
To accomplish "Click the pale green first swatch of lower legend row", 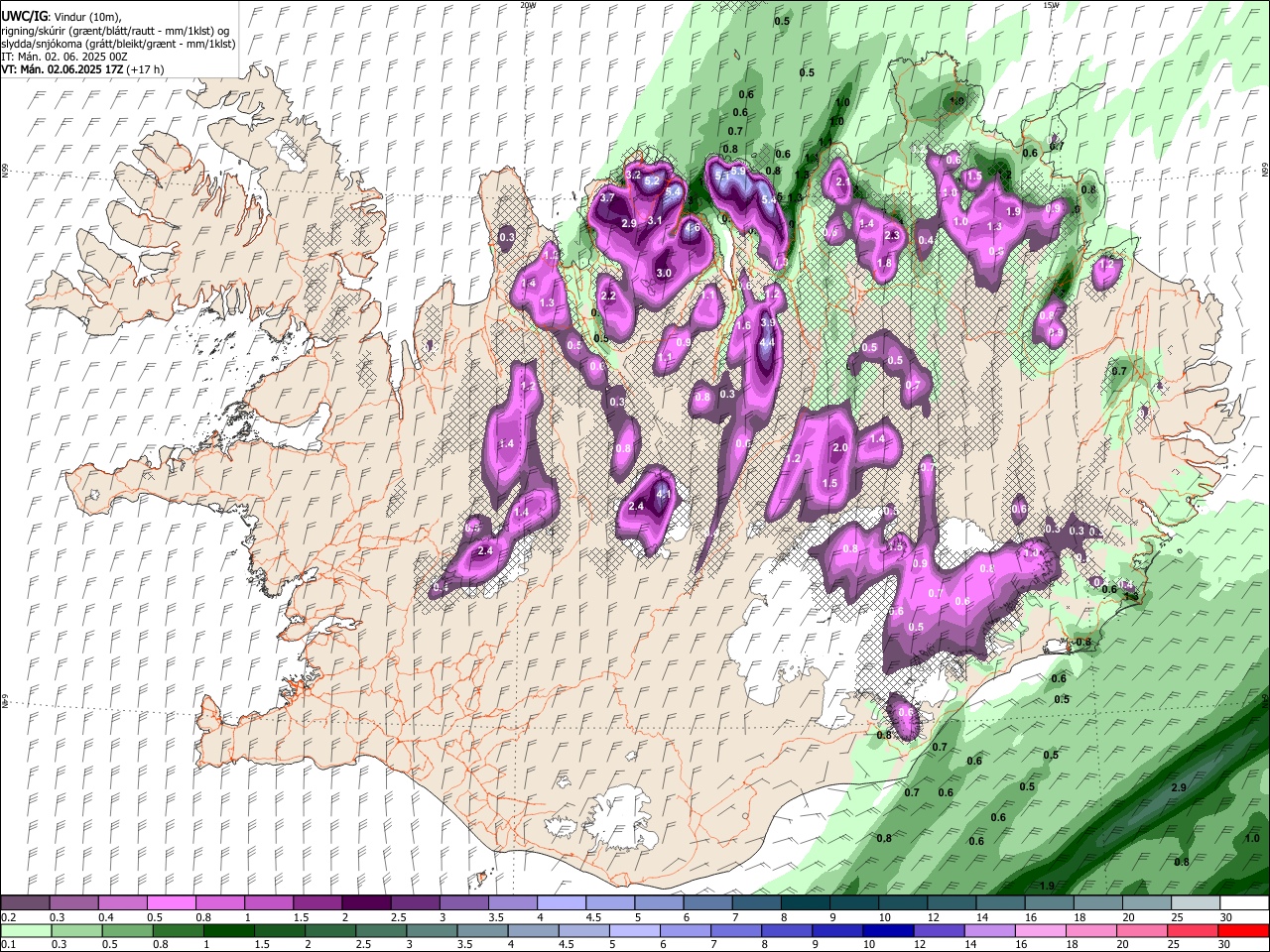I will (x=25, y=930).
